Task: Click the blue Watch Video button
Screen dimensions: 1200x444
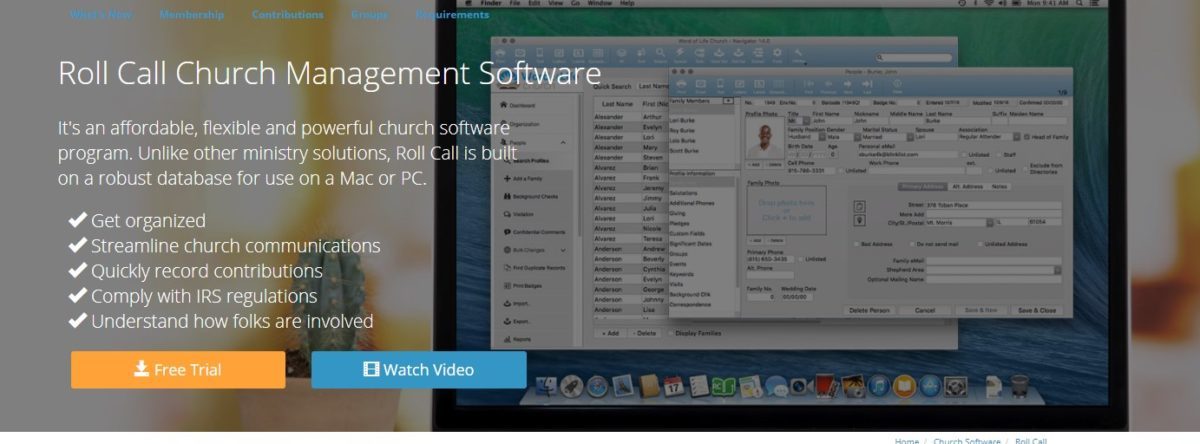Action: [419, 370]
